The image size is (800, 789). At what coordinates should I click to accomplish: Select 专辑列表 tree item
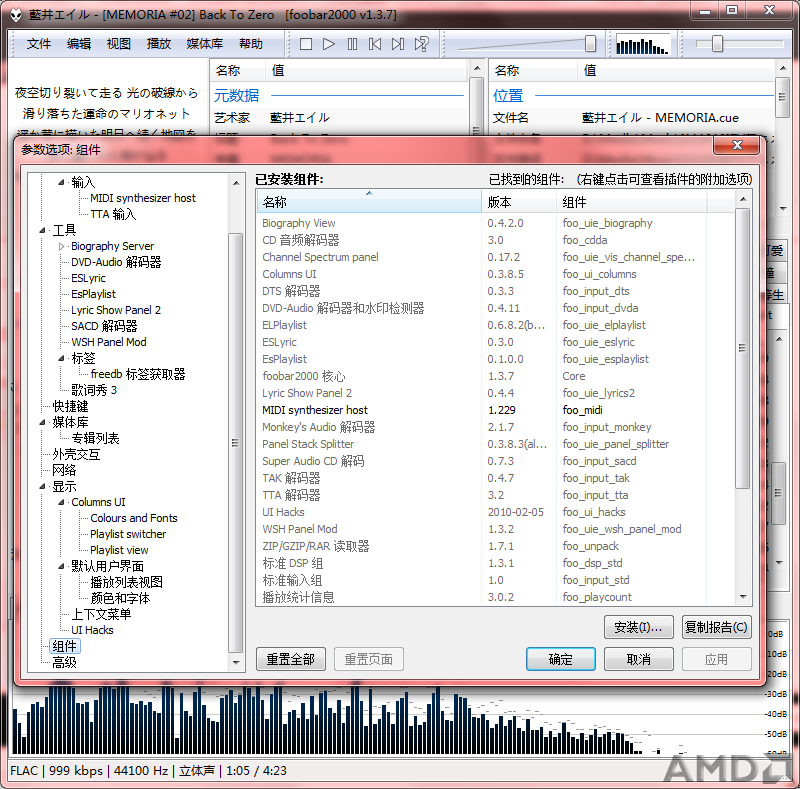coord(95,438)
